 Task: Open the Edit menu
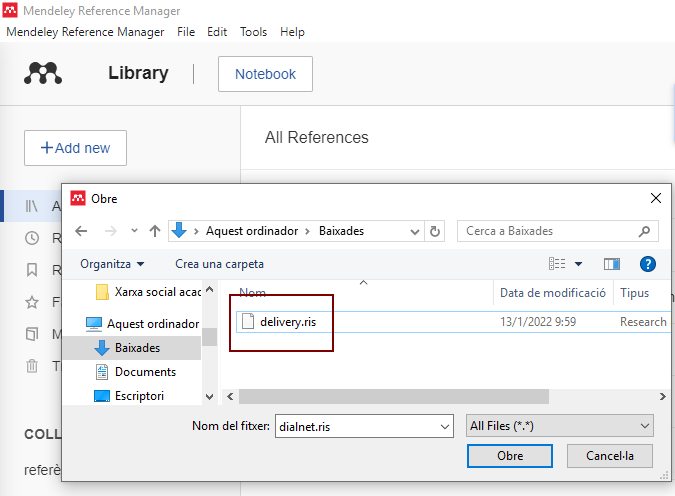(217, 32)
